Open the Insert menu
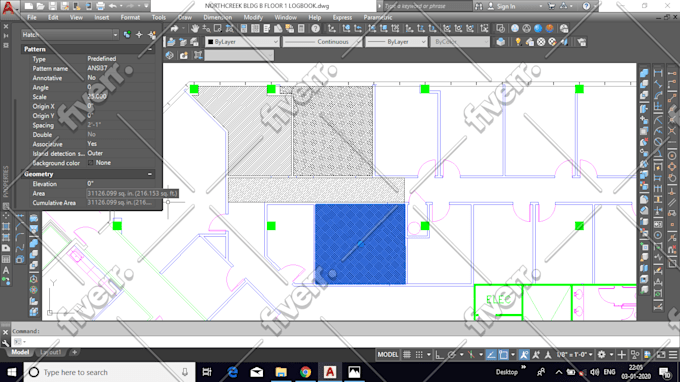Image resolution: width=680 pixels, height=382 pixels. coord(102,17)
